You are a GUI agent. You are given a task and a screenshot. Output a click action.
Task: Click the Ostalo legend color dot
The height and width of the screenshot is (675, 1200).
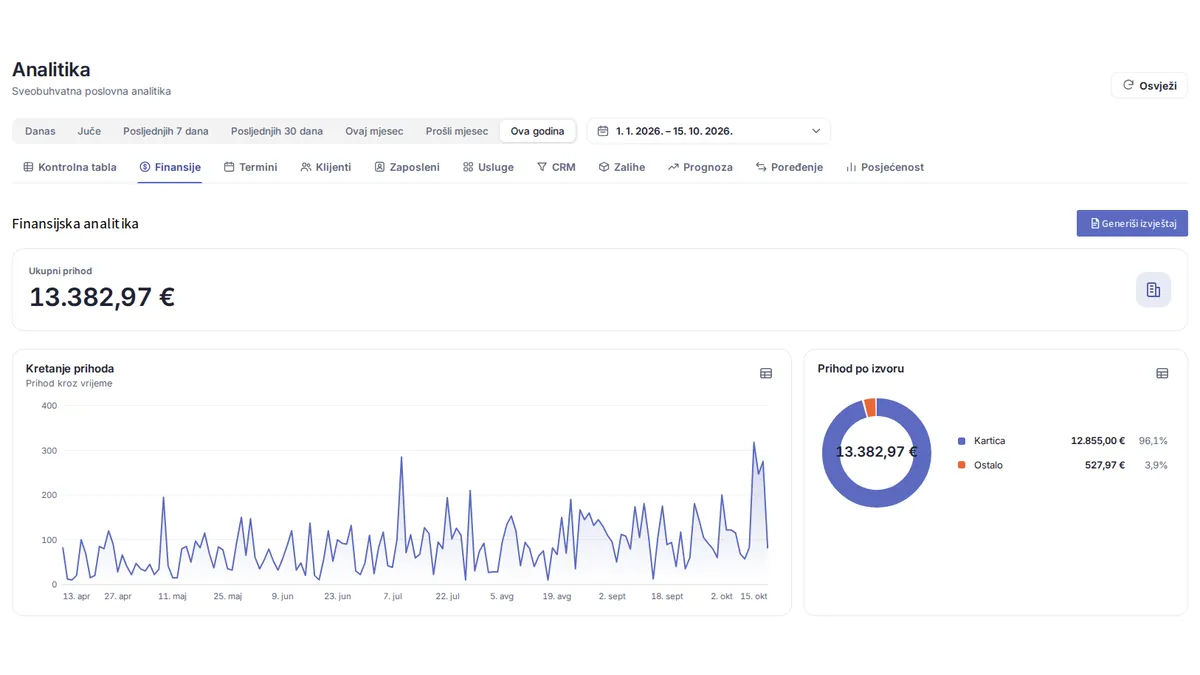pos(962,465)
